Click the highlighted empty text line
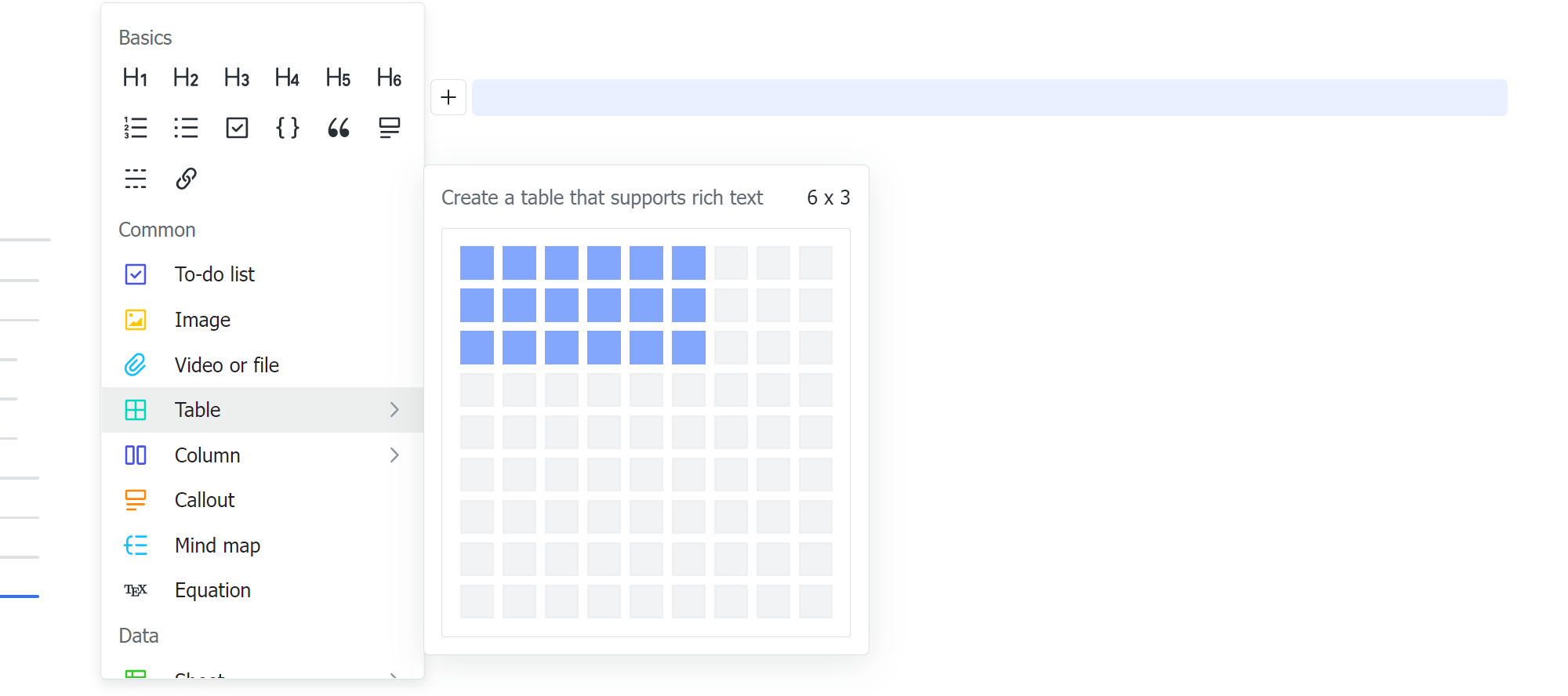 tap(989, 97)
